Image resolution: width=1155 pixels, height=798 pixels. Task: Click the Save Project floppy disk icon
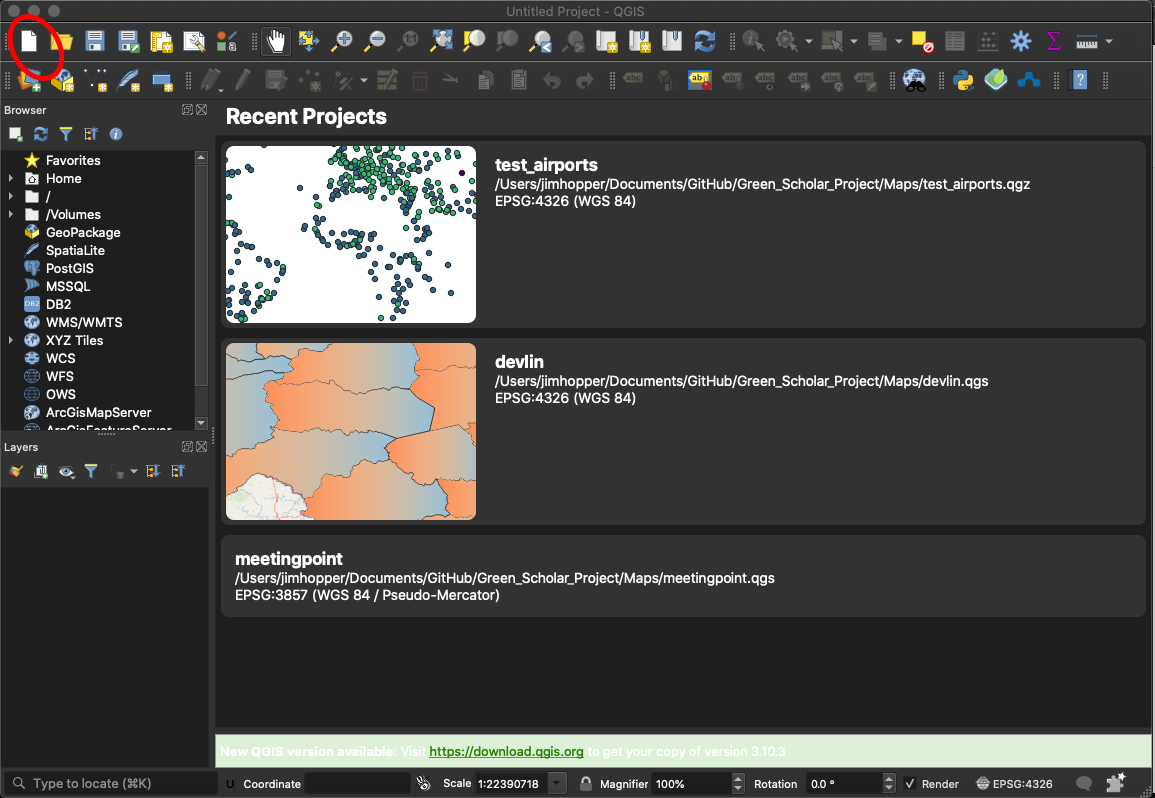(x=95, y=41)
